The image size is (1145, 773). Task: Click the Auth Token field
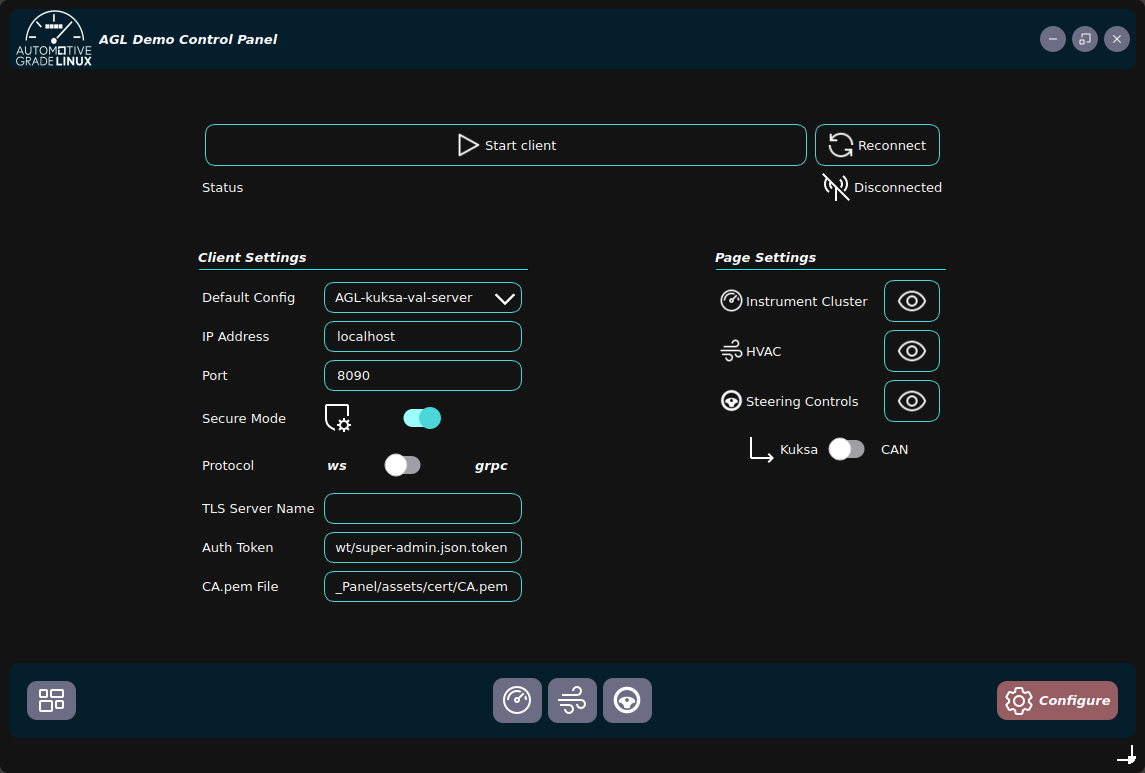423,547
